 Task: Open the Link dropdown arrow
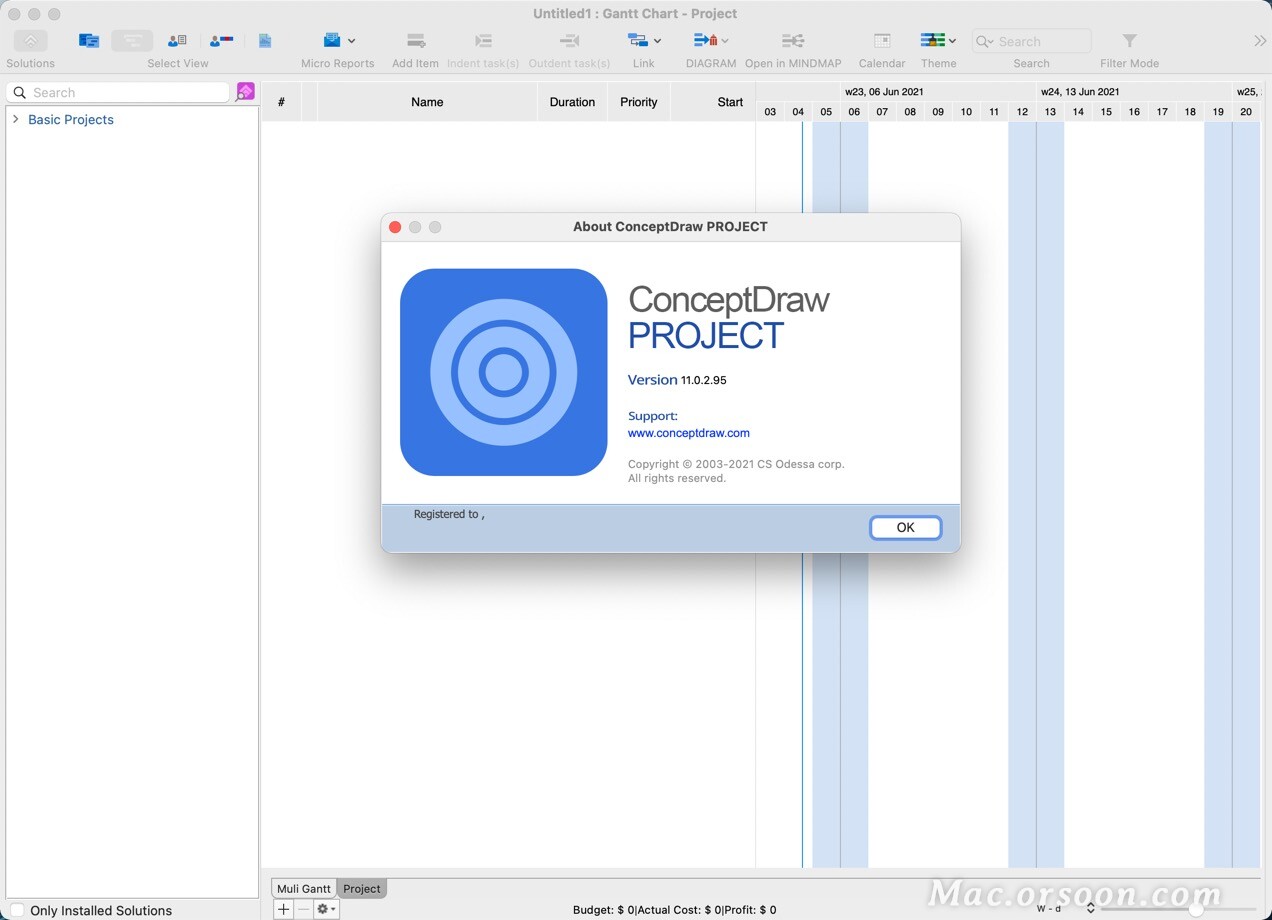coord(657,41)
